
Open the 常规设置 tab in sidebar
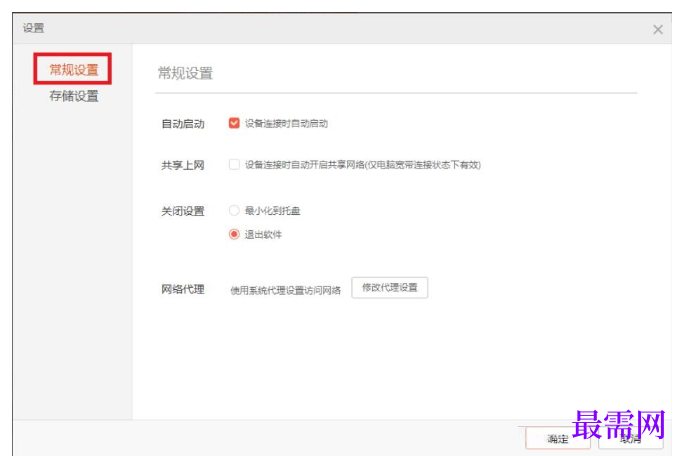coord(73,69)
